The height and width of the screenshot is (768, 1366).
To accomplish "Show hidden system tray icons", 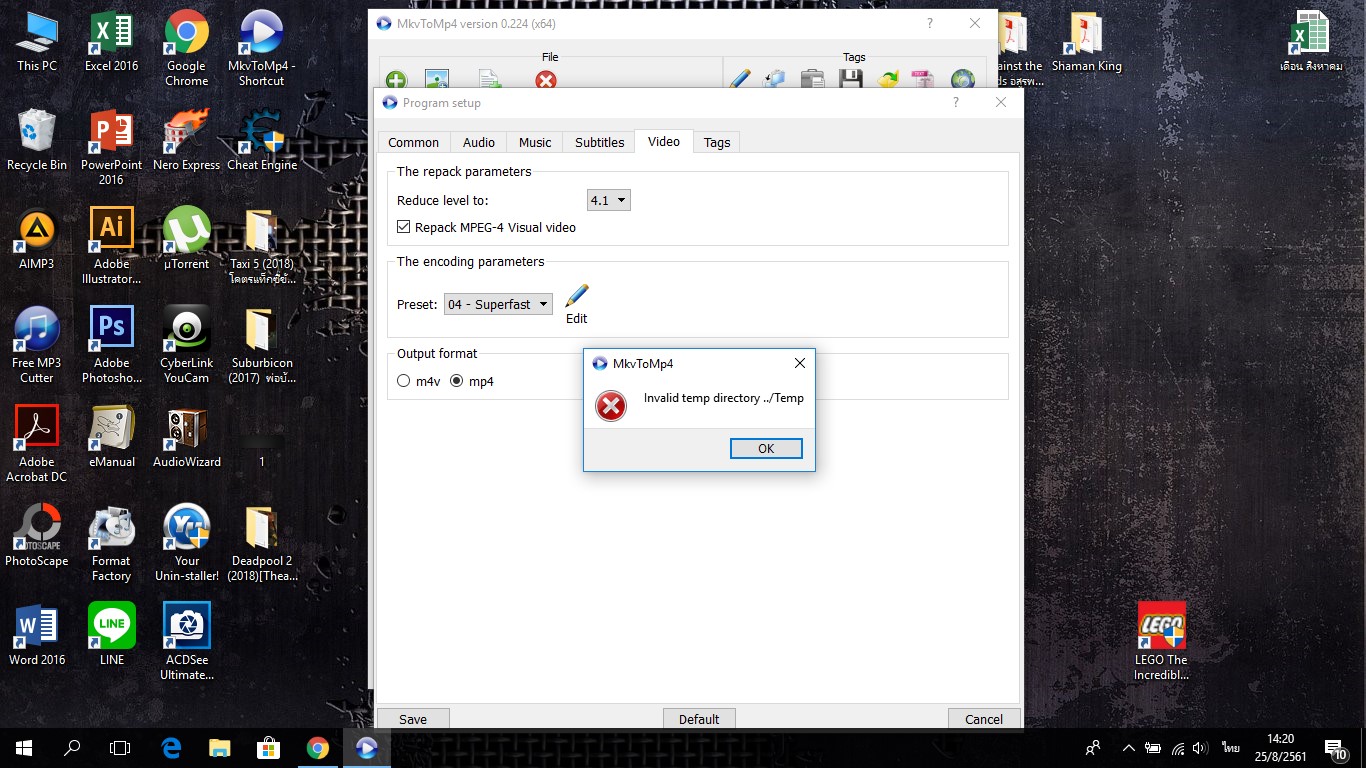I will click(x=1128, y=748).
